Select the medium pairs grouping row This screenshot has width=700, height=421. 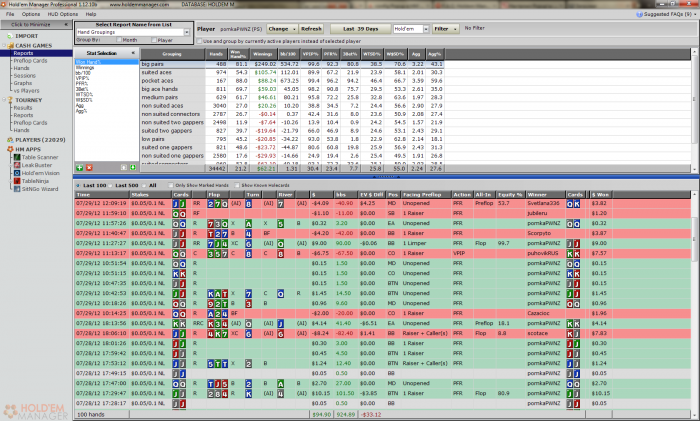coord(292,97)
